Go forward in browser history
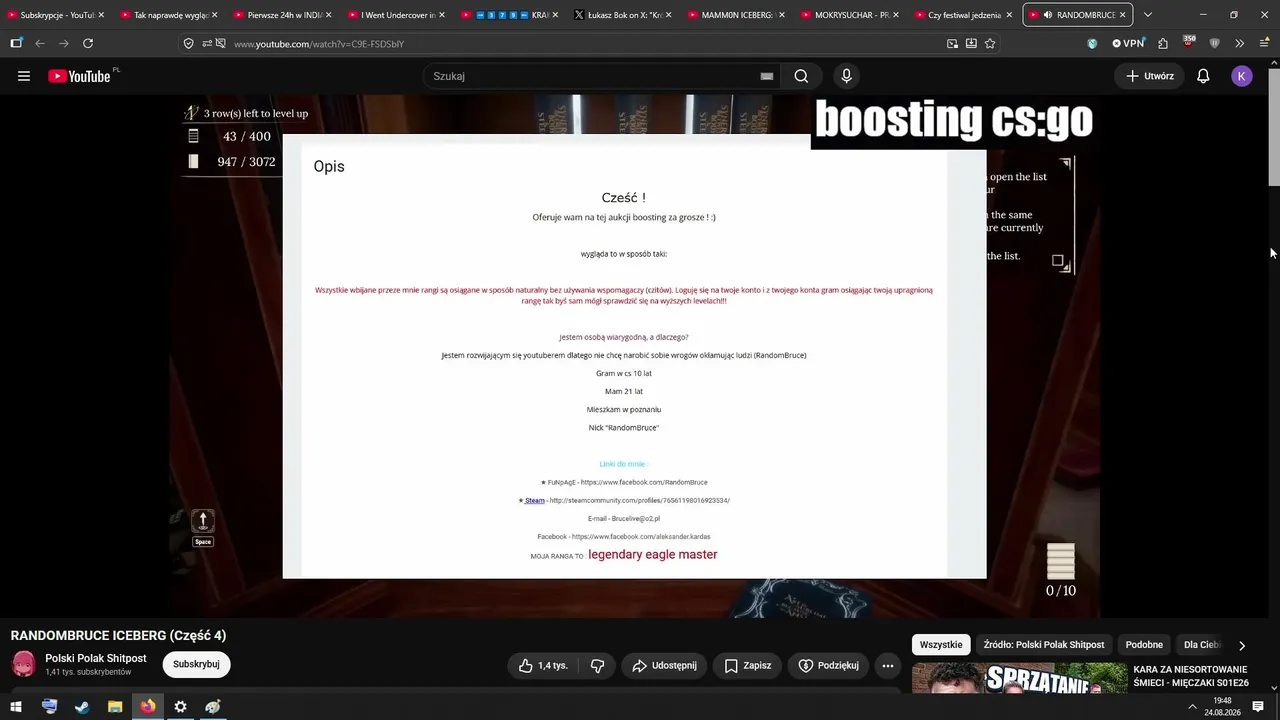This screenshot has width=1280, height=720. pos(64,44)
